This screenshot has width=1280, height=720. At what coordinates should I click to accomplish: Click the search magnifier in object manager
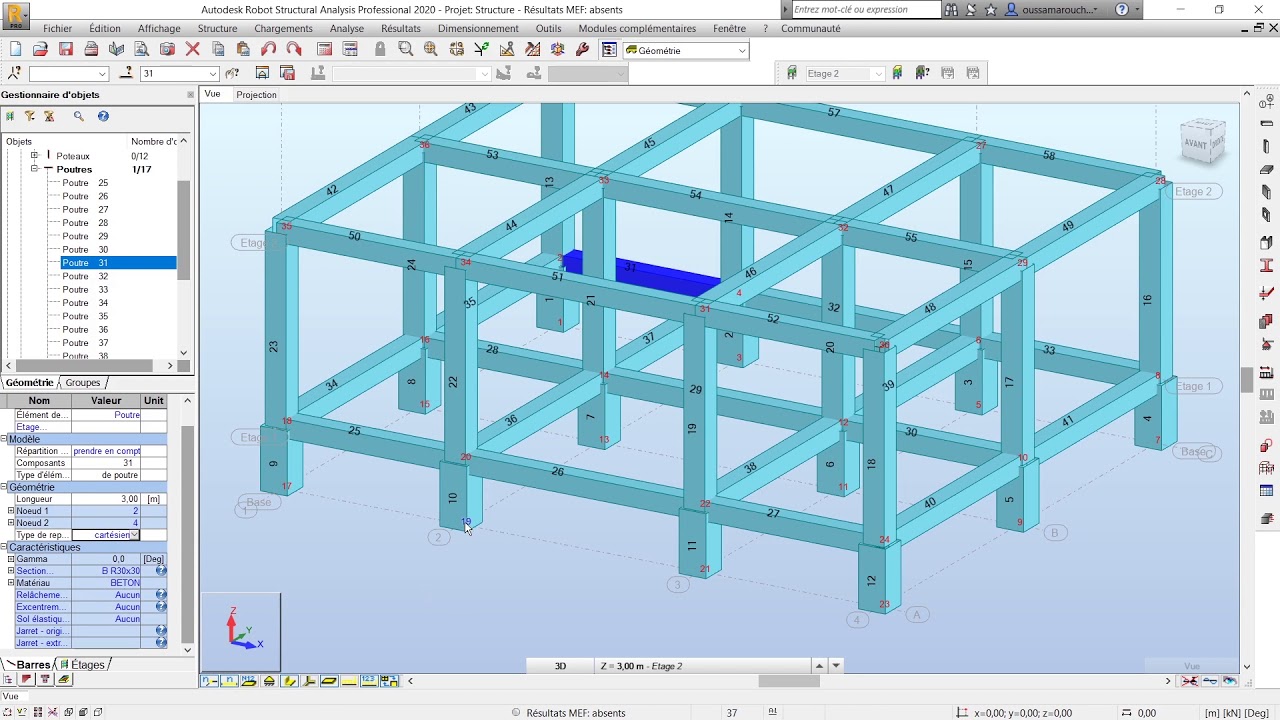(79, 117)
